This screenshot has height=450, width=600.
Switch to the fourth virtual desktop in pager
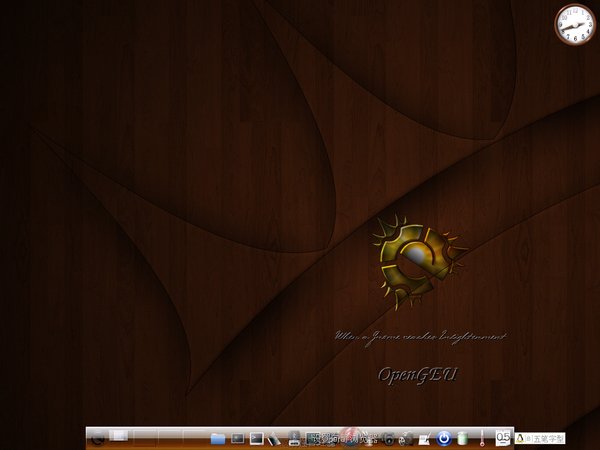point(195,438)
